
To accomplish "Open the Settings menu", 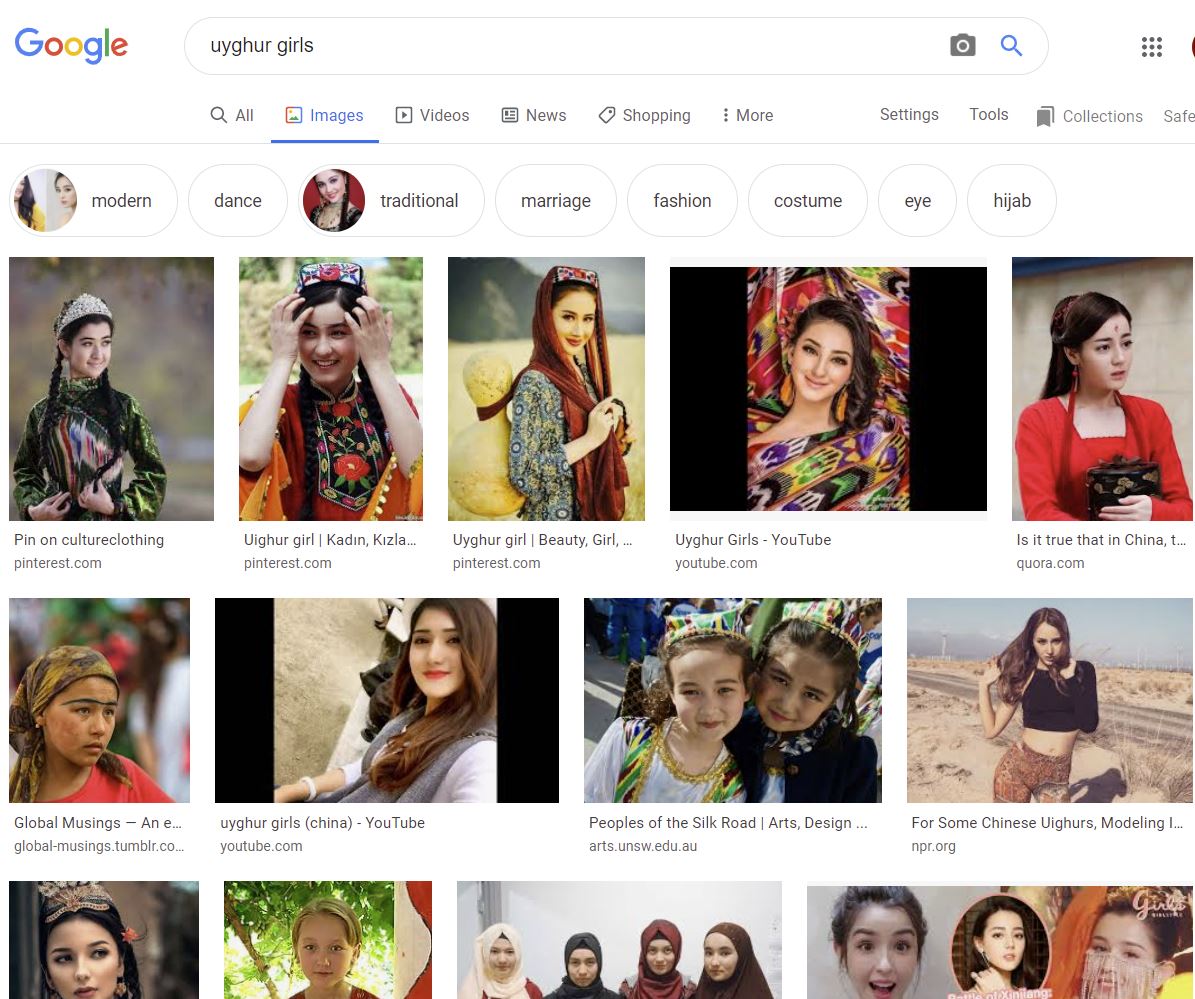I will 909,114.
